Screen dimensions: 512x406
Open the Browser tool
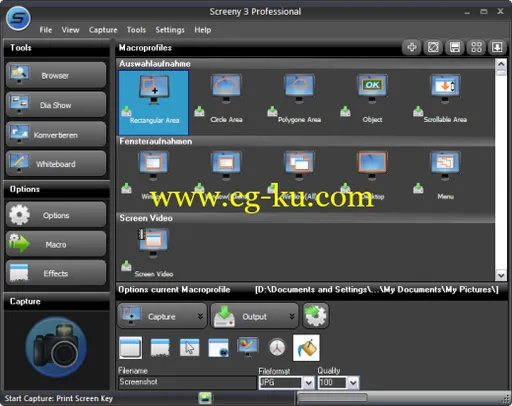(56, 75)
